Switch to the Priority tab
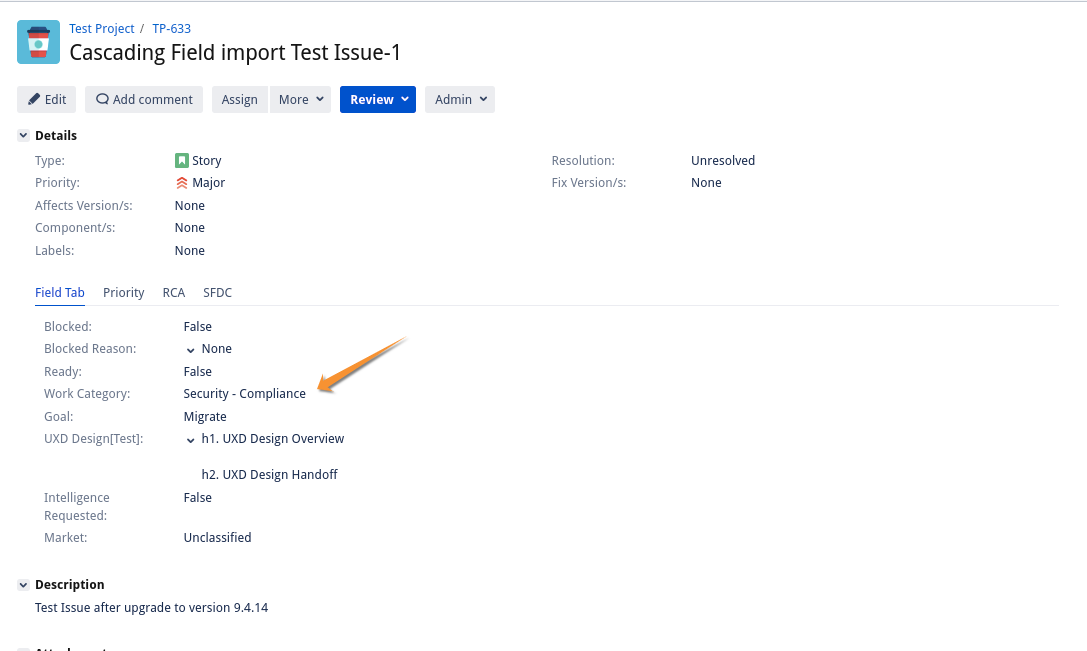Screen dimensions: 1087x651 [123, 293]
